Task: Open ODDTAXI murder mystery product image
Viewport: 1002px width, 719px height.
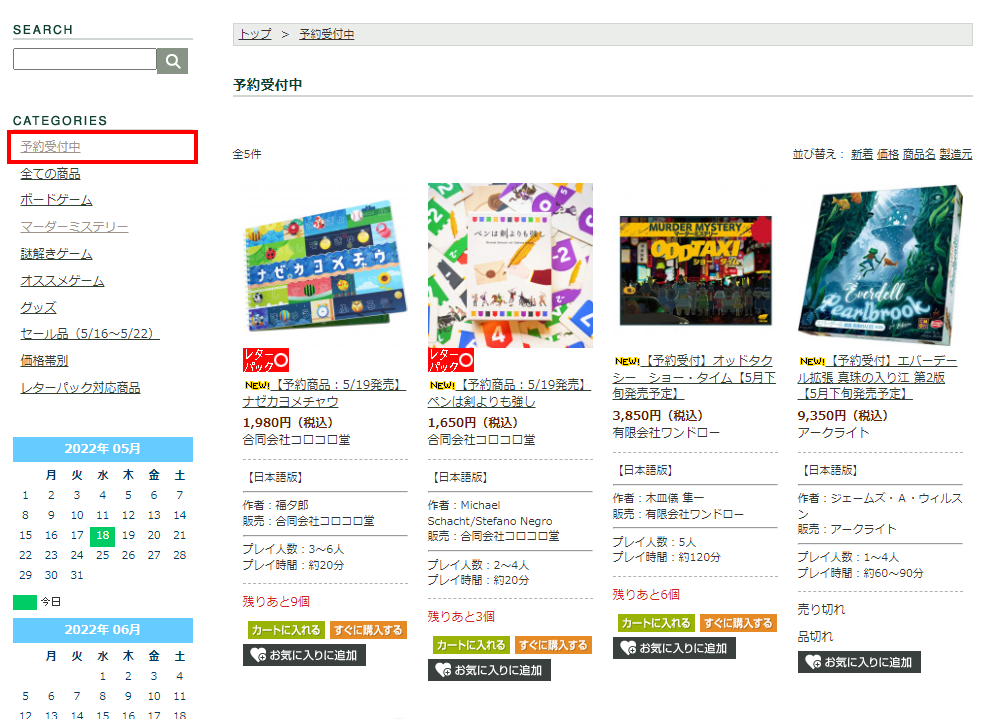Action: click(x=695, y=270)
